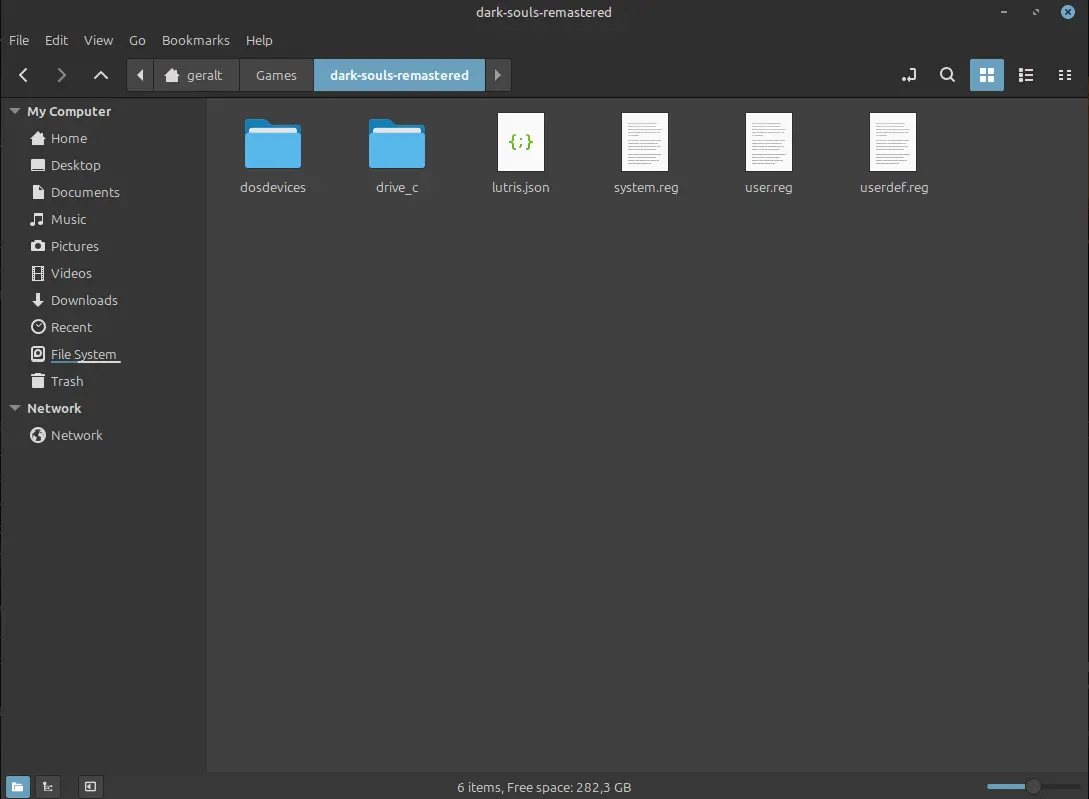Open the Edit menu
This screenshot has width=1089, height=799.
pos(56,40)
